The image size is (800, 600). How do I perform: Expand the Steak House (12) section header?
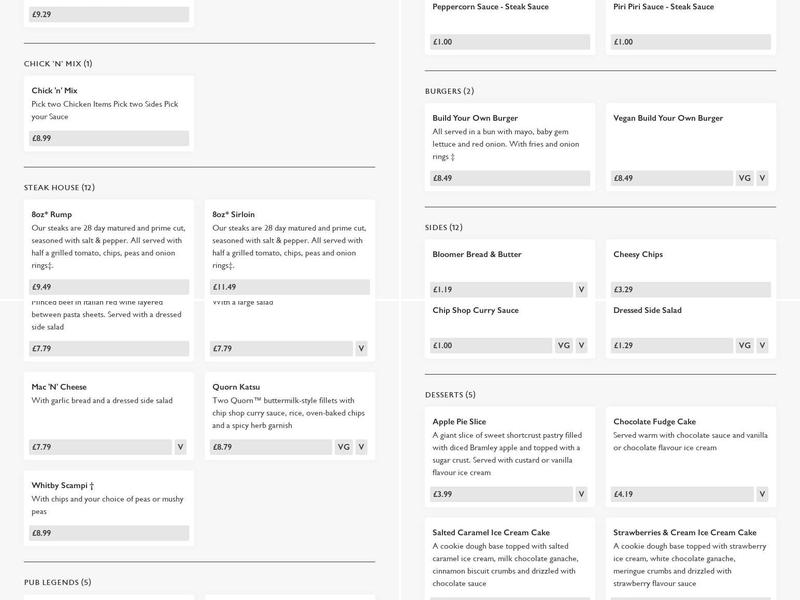tap(59, 188)
